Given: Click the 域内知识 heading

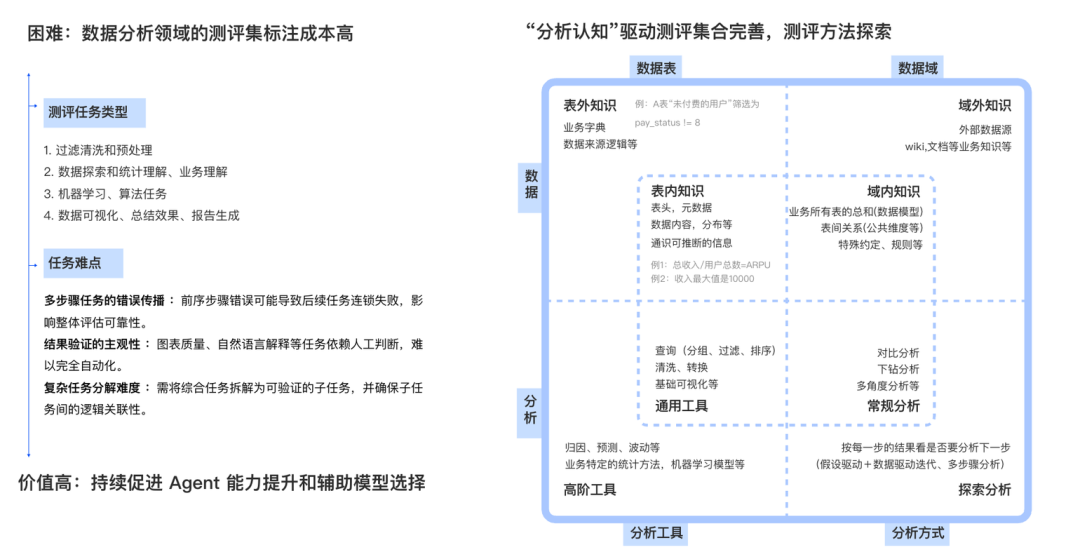Looking at the screenshot, I should (893, 191).
